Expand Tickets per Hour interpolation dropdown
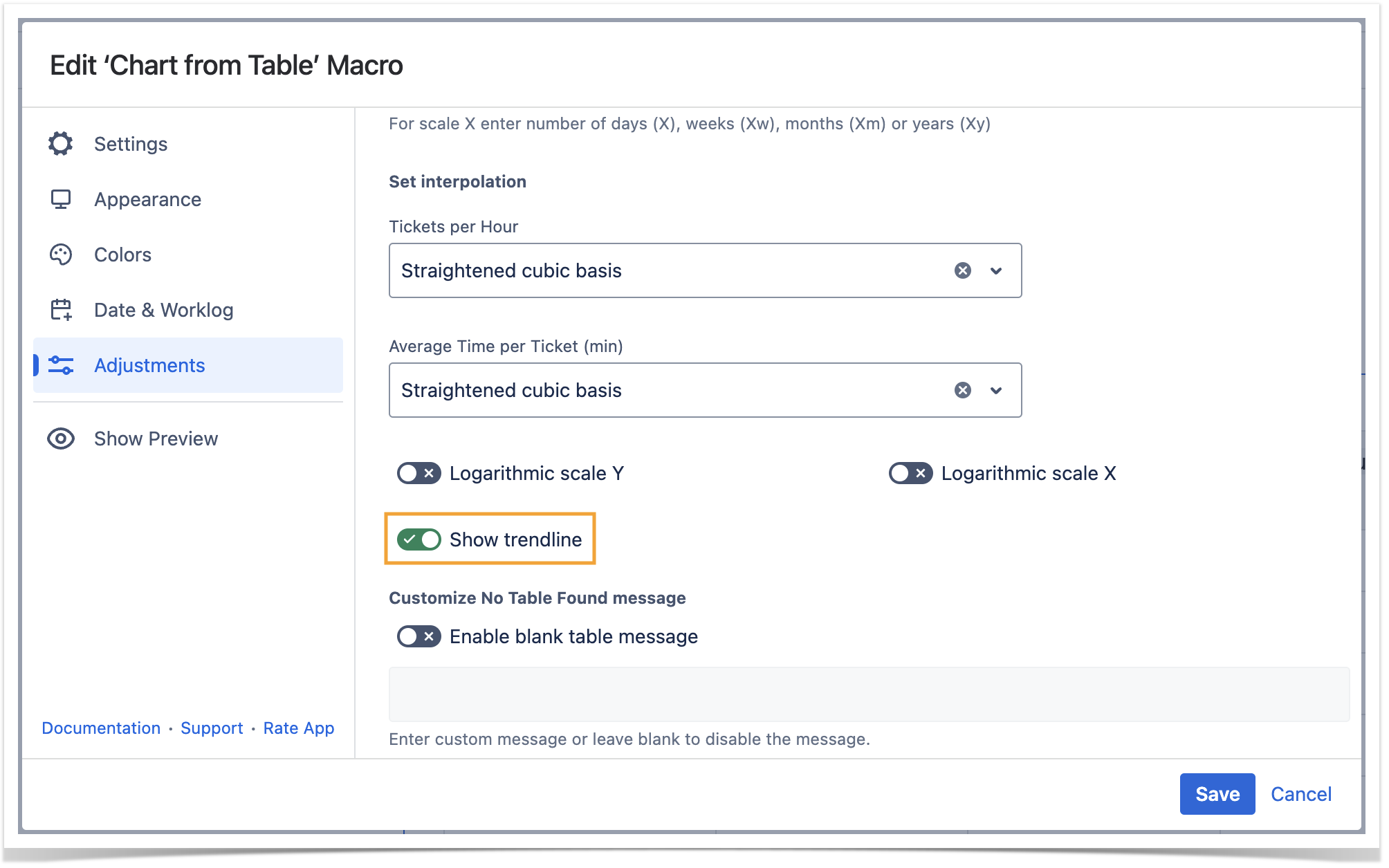1389x868 pixels. [996, 270]
